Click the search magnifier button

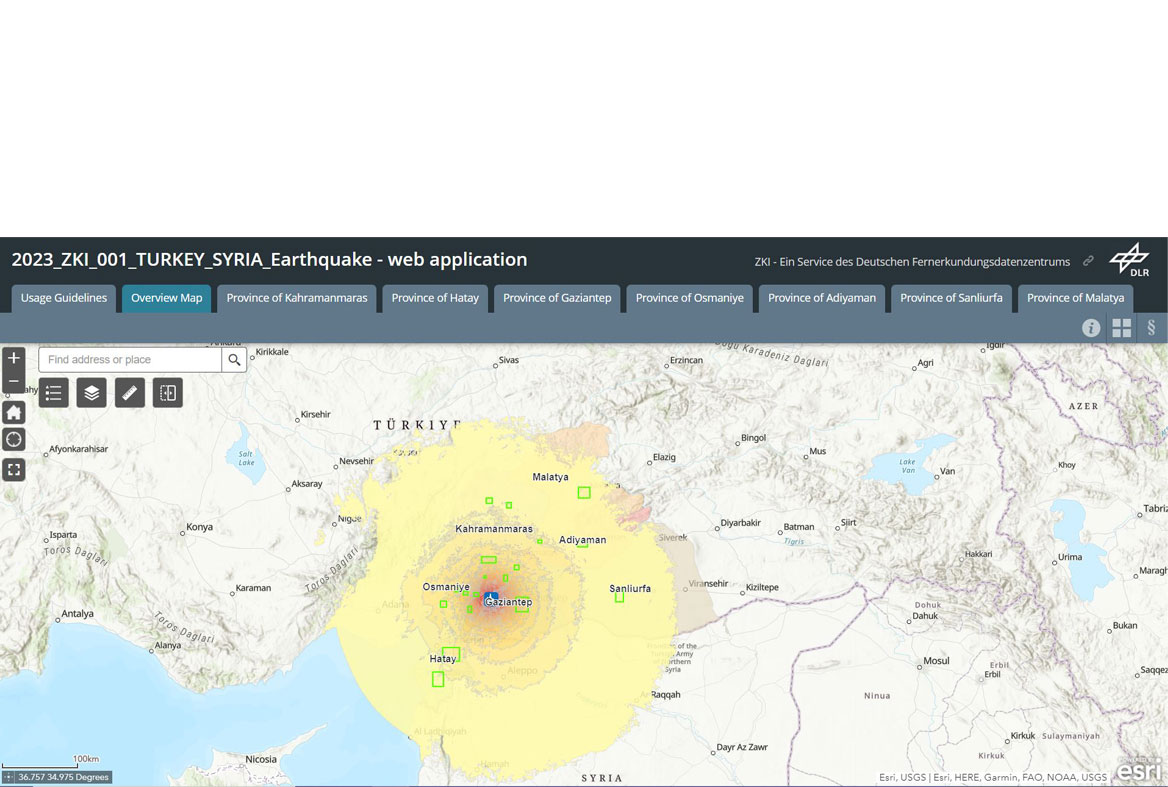(234, 360)
